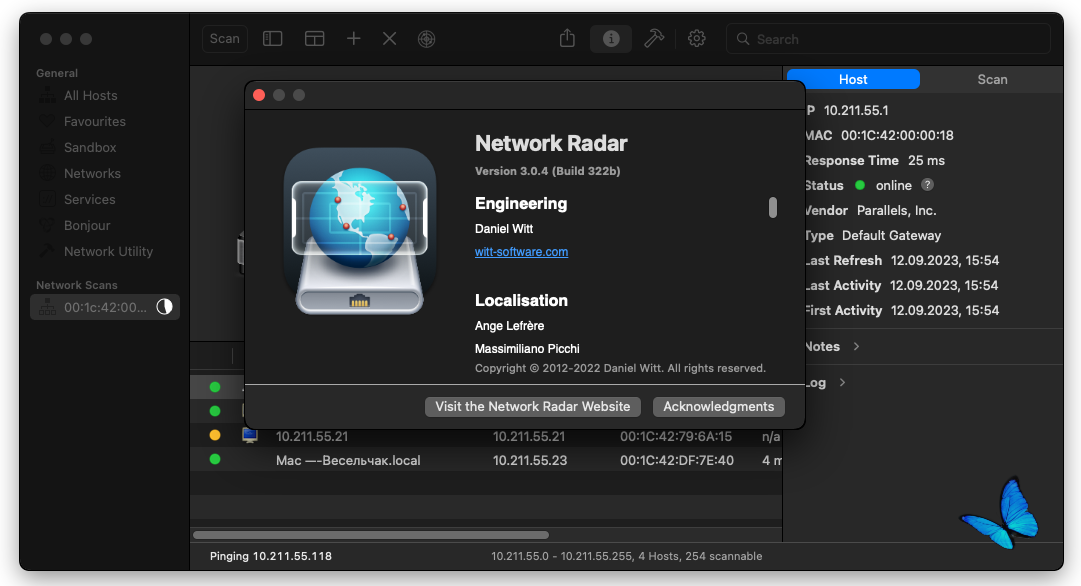
Task: Click MAC address 00:1C:42:79:6A:15
Action: coord(676,436)
